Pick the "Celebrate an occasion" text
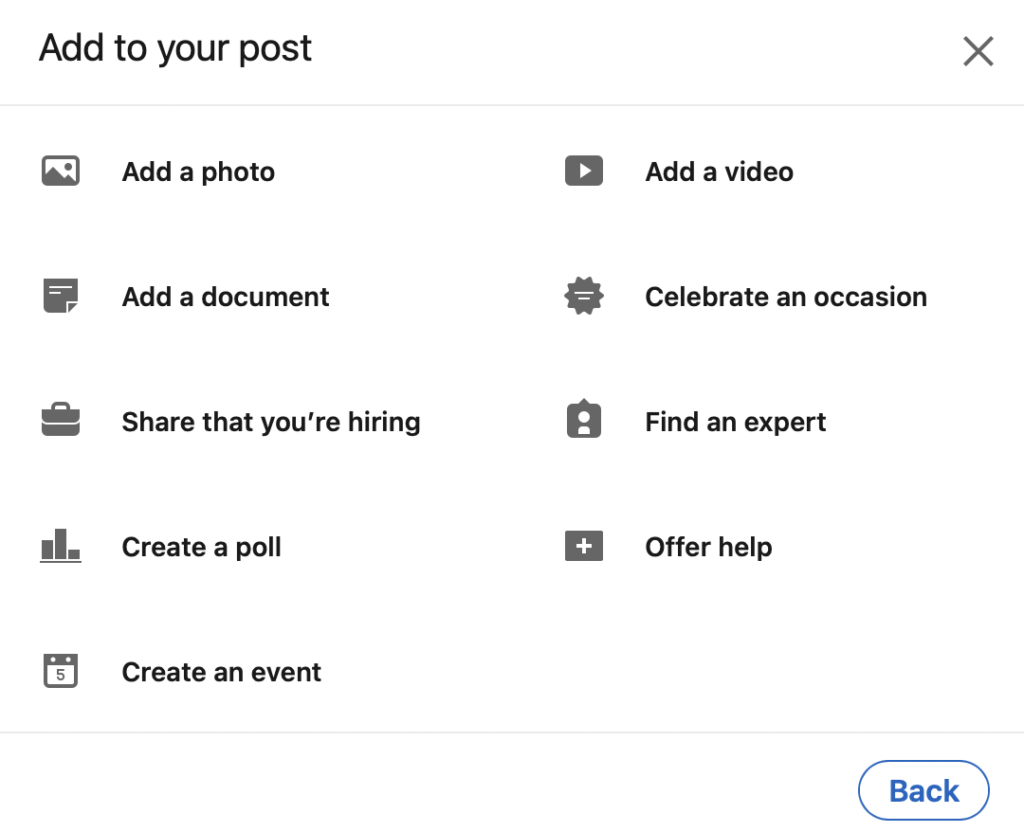 pos(786,297)
